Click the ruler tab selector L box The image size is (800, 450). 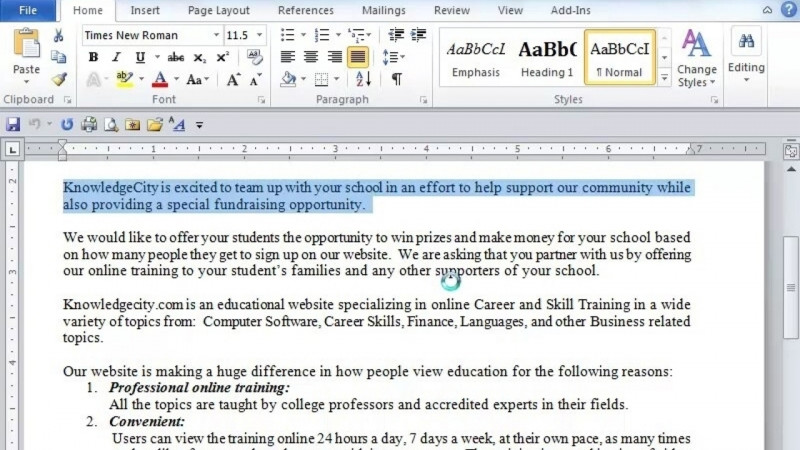[12, 149]
